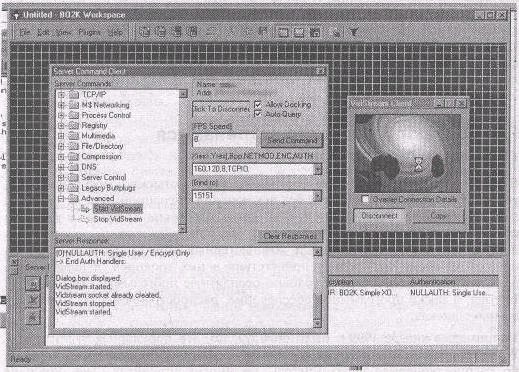Click the third toolbar icon right of Help
519x372 pixels.
tap(177, 32)
